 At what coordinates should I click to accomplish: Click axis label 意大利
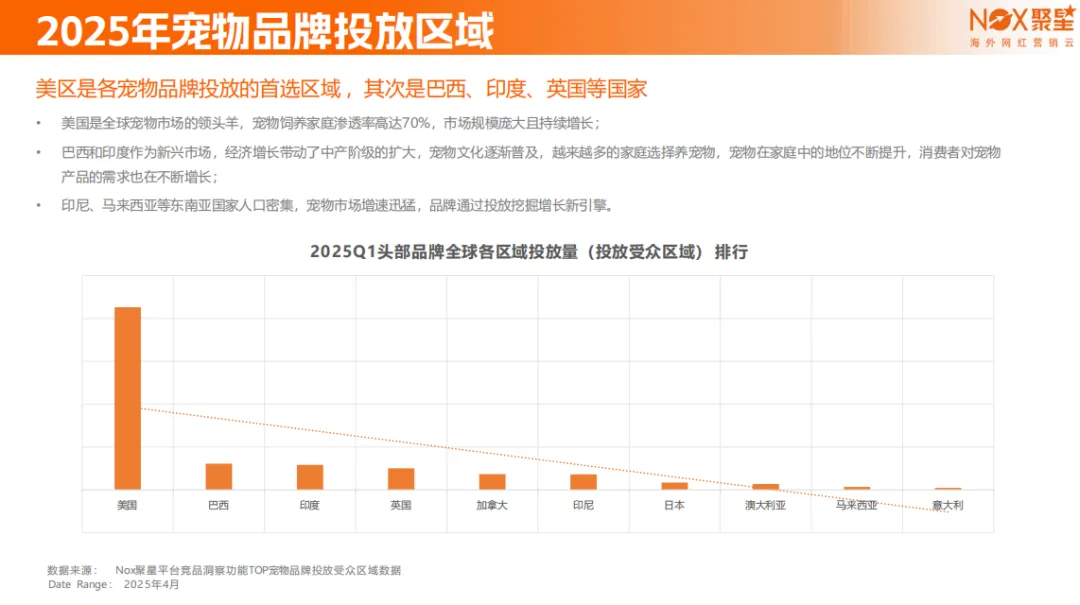pos(948,506)
